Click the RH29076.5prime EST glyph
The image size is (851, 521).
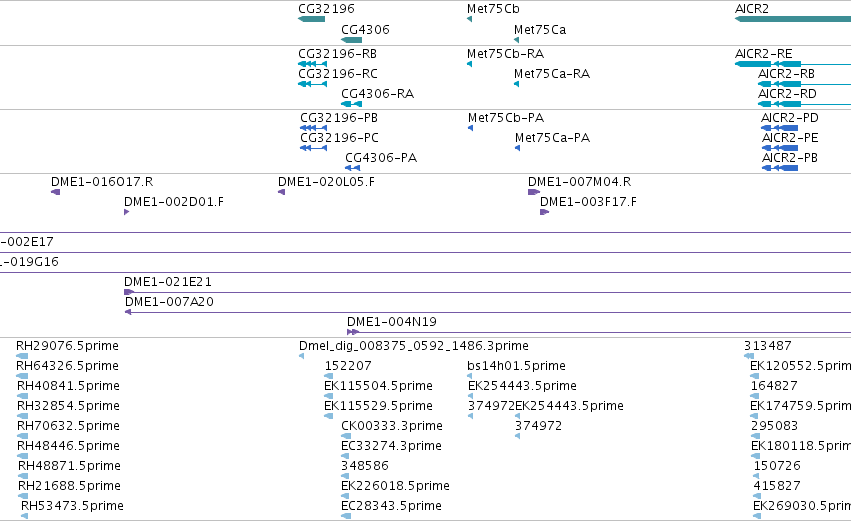(x=22, y=356)
